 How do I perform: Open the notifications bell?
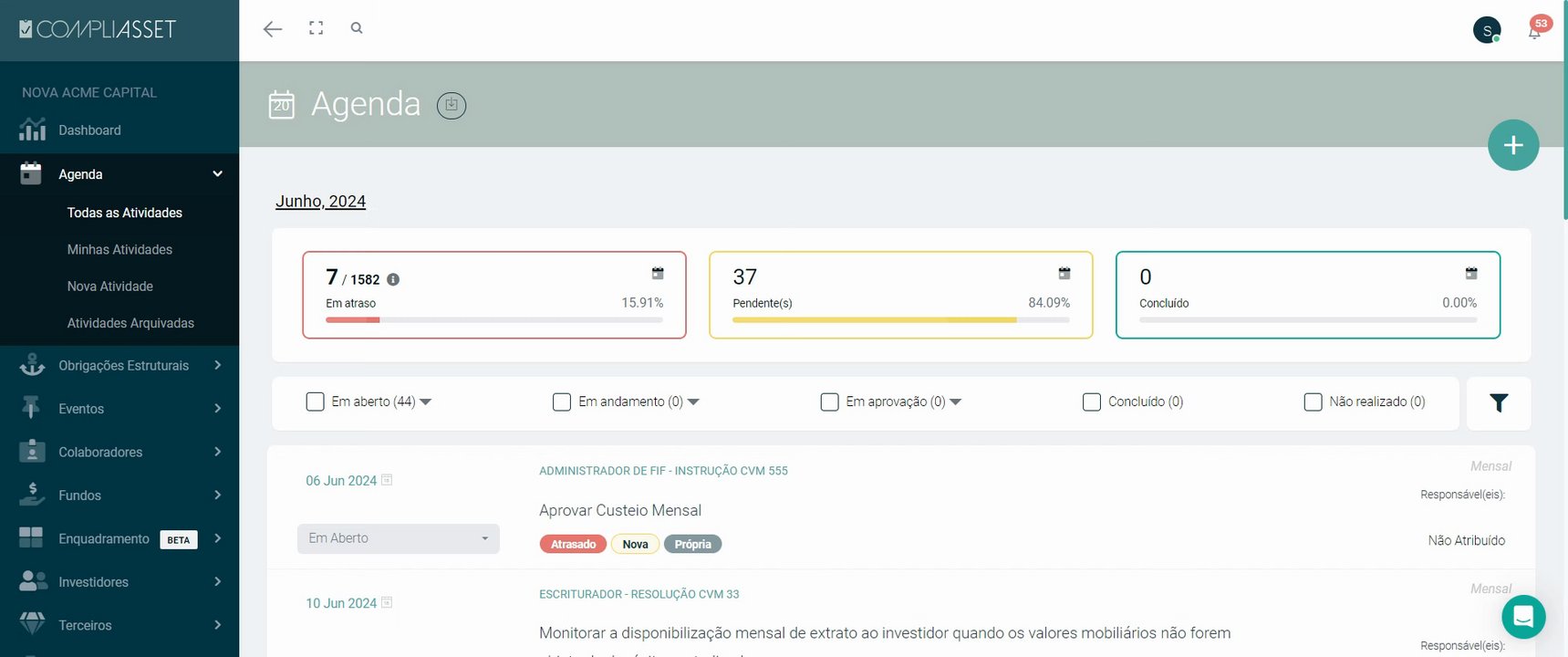1534,32
